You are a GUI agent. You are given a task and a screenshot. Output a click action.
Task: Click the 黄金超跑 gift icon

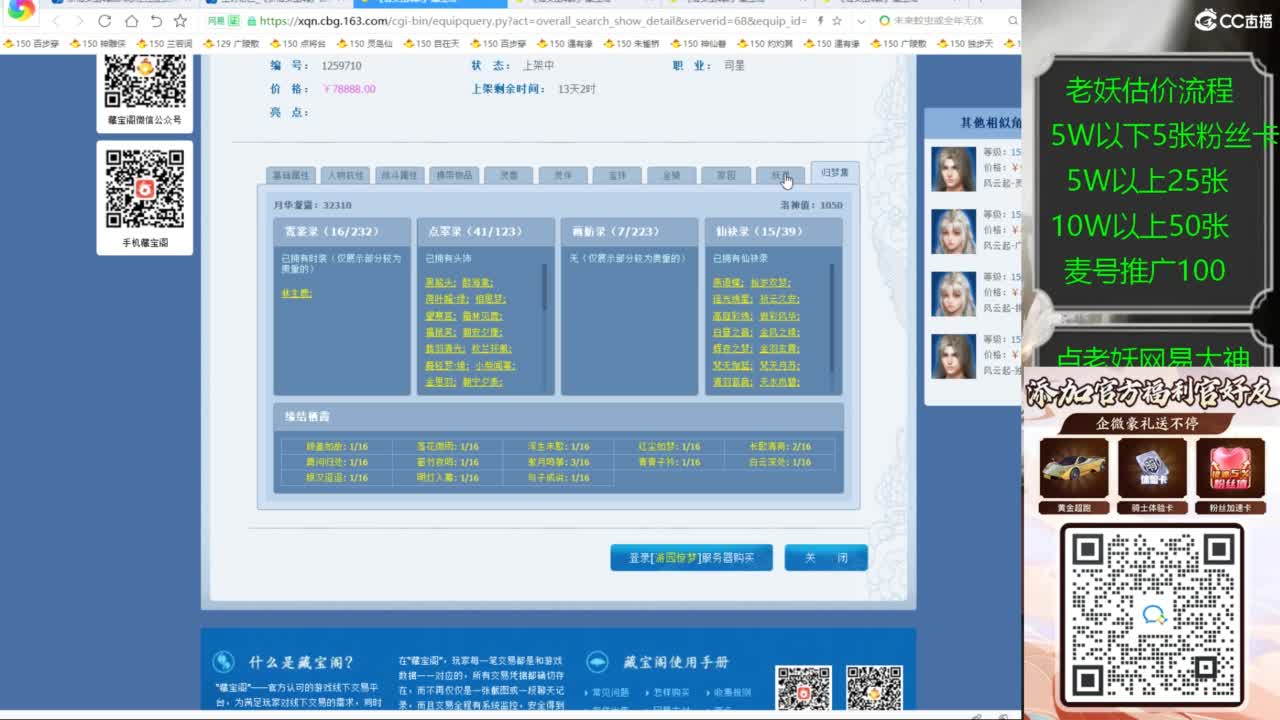coord(1074,468)
